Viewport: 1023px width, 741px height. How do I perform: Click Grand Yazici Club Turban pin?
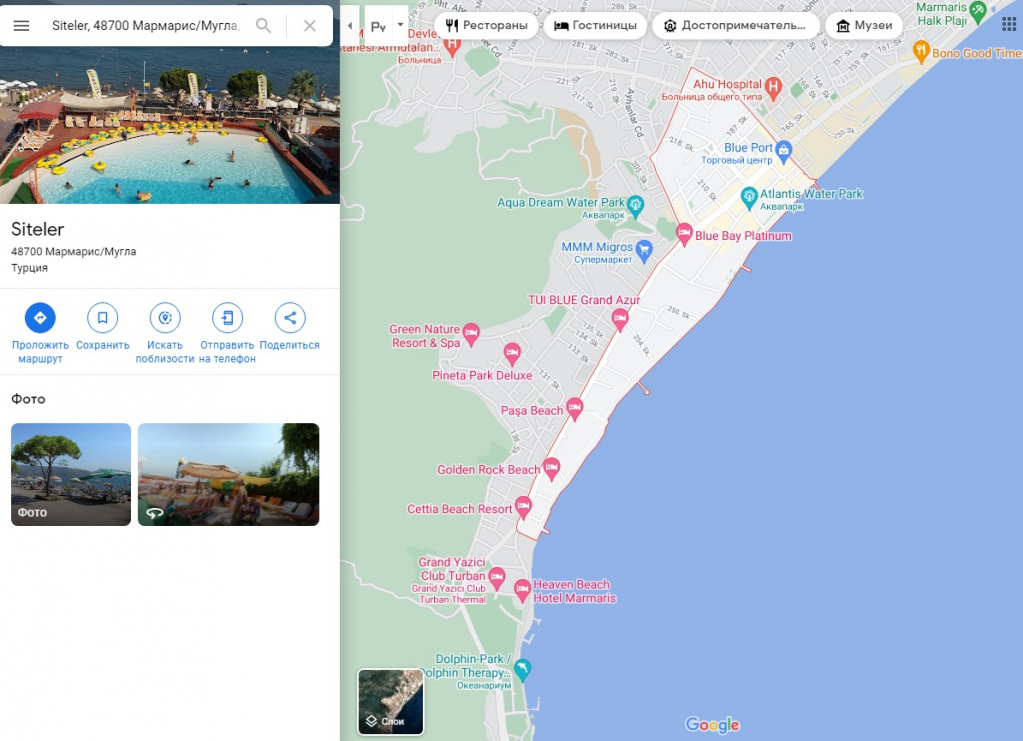point(497,578)
